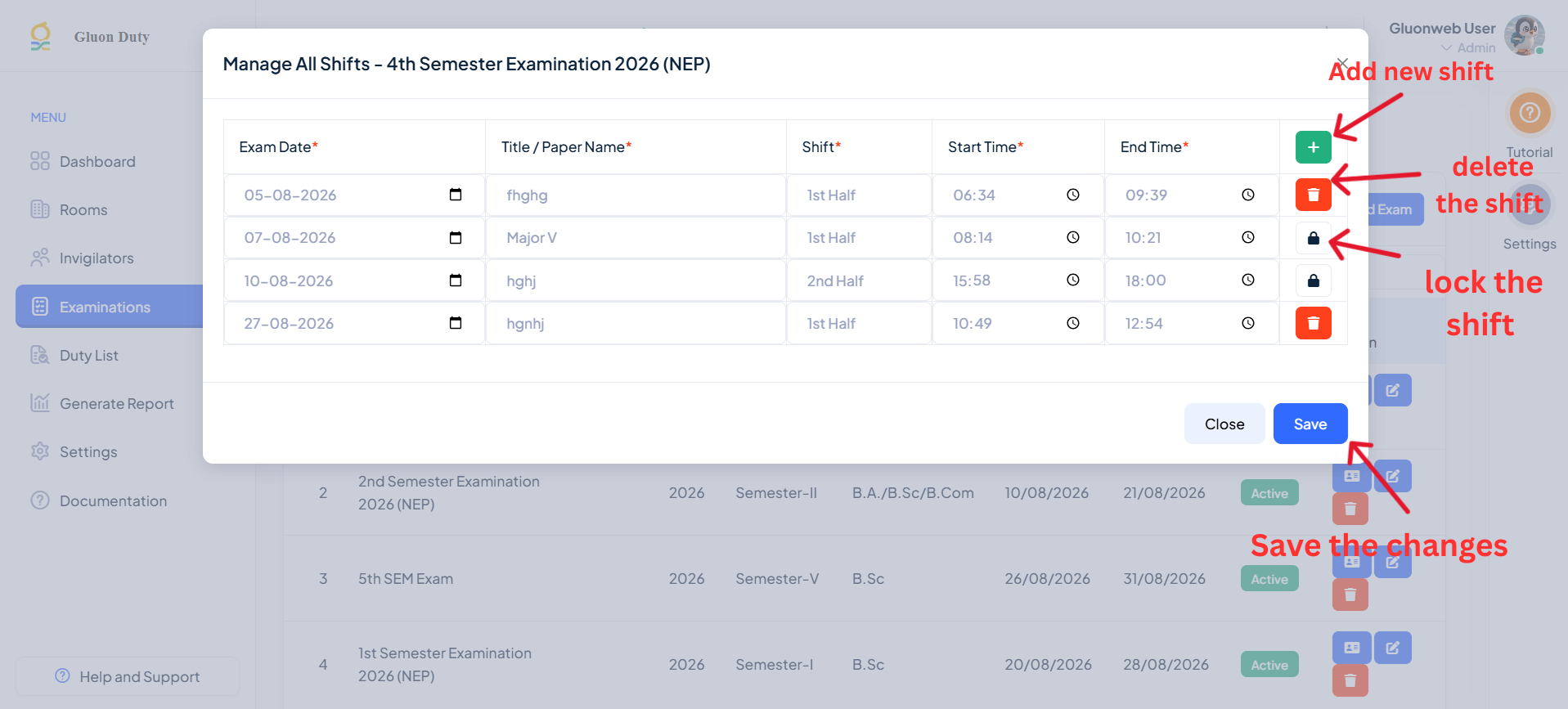Viewport: 1568px width, 709px height.
Task: Dismiss the Manage All Shifts dialog with X
Action: 1342,63
